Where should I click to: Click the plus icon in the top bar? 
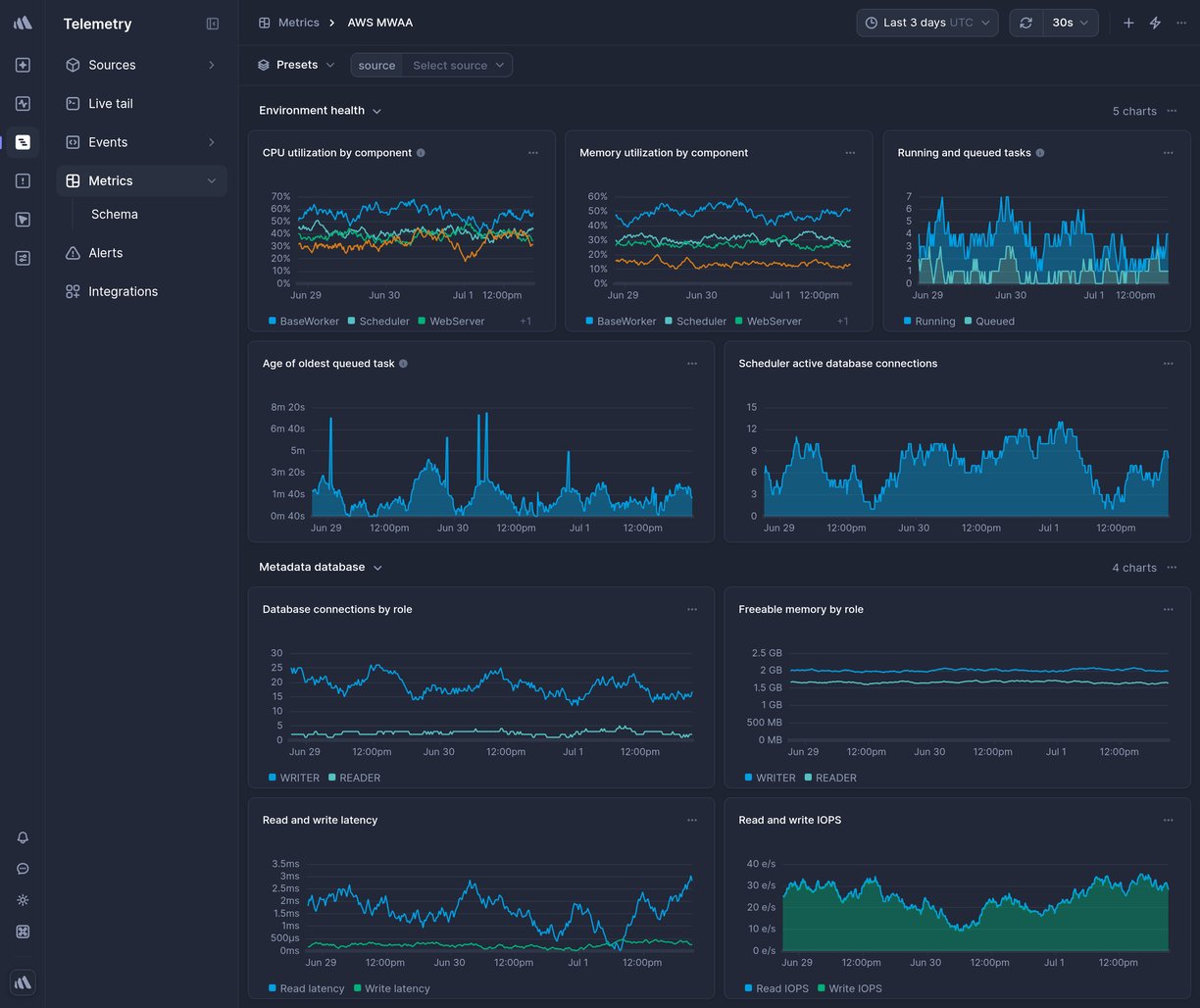[1128, 23]
